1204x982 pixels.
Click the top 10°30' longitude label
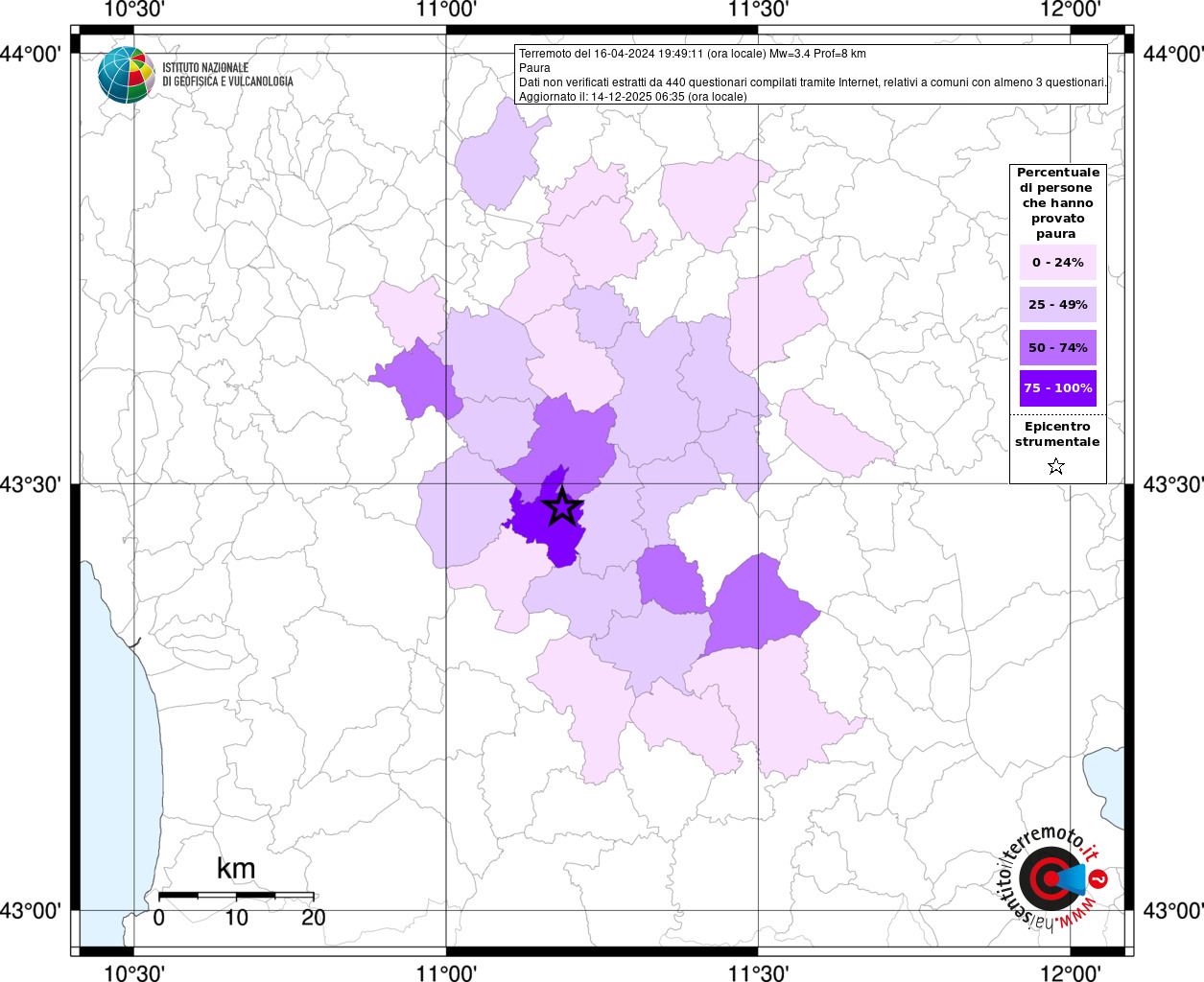point(133,11)
